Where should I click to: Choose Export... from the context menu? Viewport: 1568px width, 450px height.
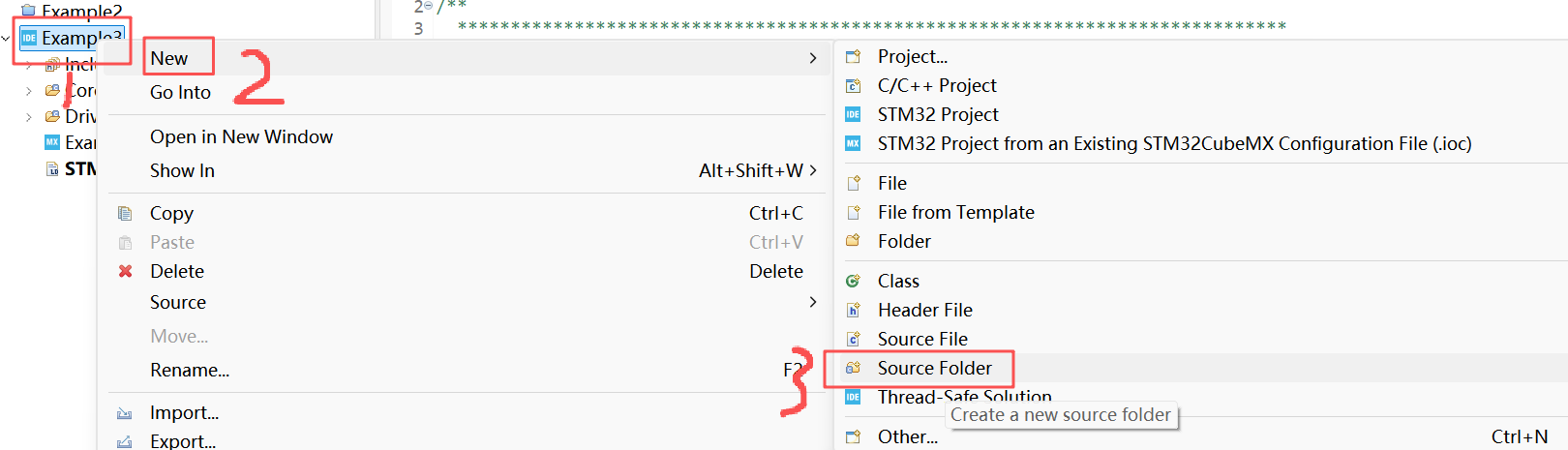pos(183,440)
